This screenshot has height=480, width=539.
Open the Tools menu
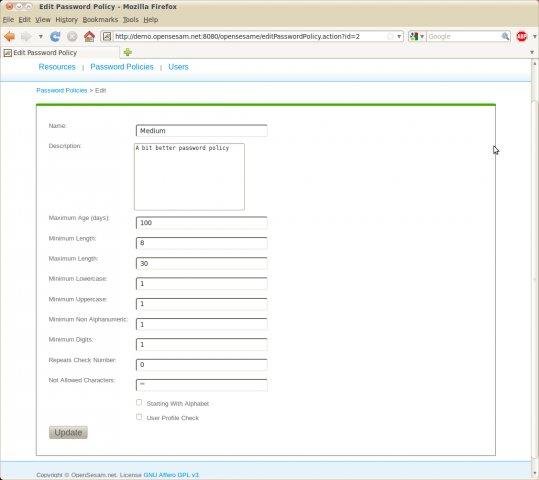tap(131, 20)
